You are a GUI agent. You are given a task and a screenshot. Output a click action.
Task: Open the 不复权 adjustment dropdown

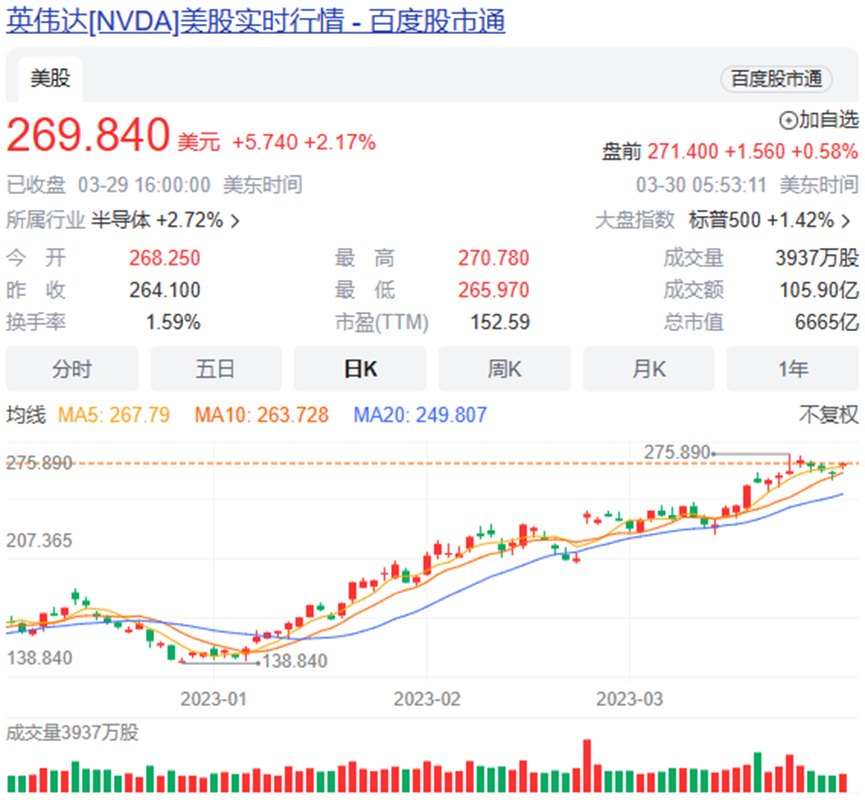[x=829, y=414]
